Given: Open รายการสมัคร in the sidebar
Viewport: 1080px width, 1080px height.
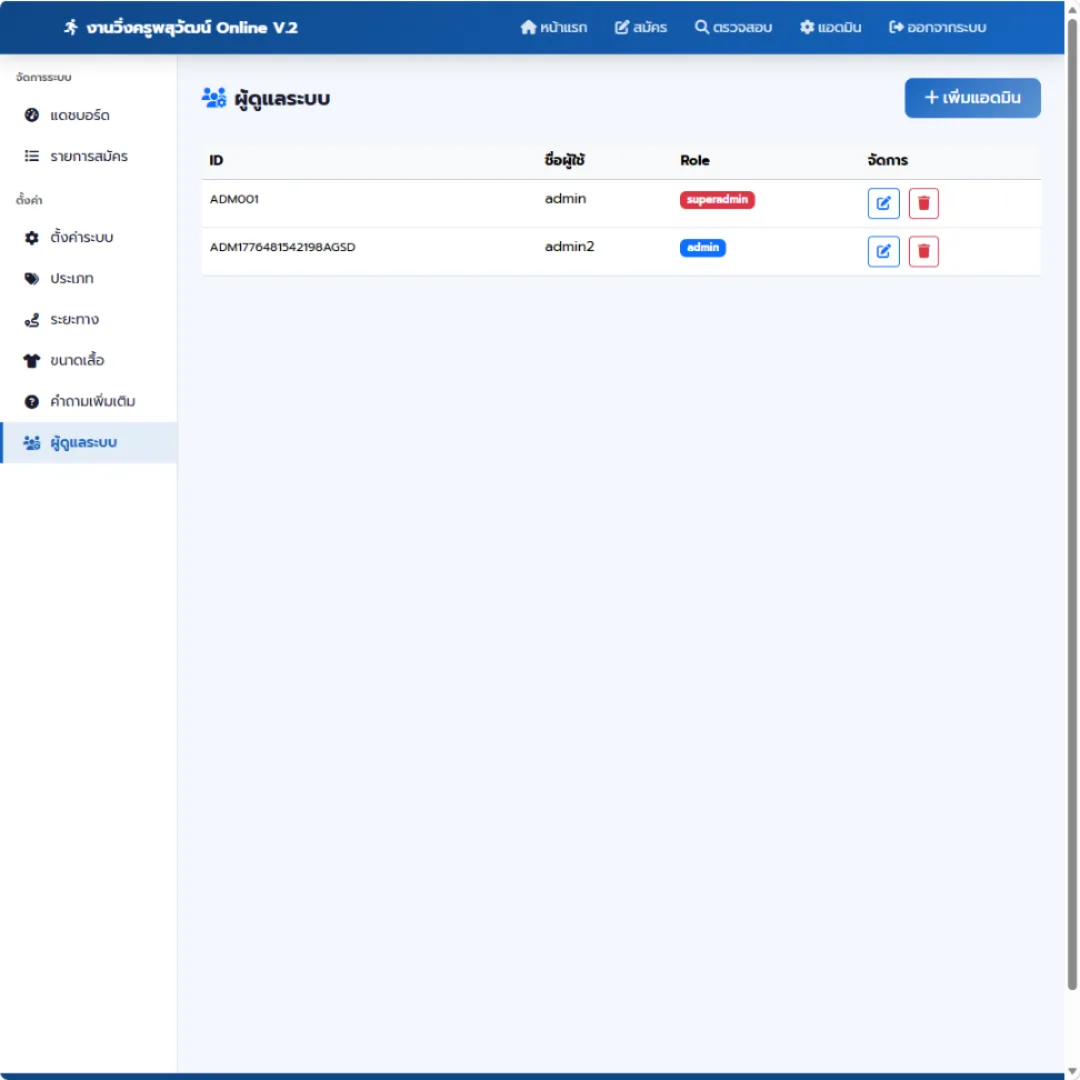Looking at the screenshot, I should point(89,156).
